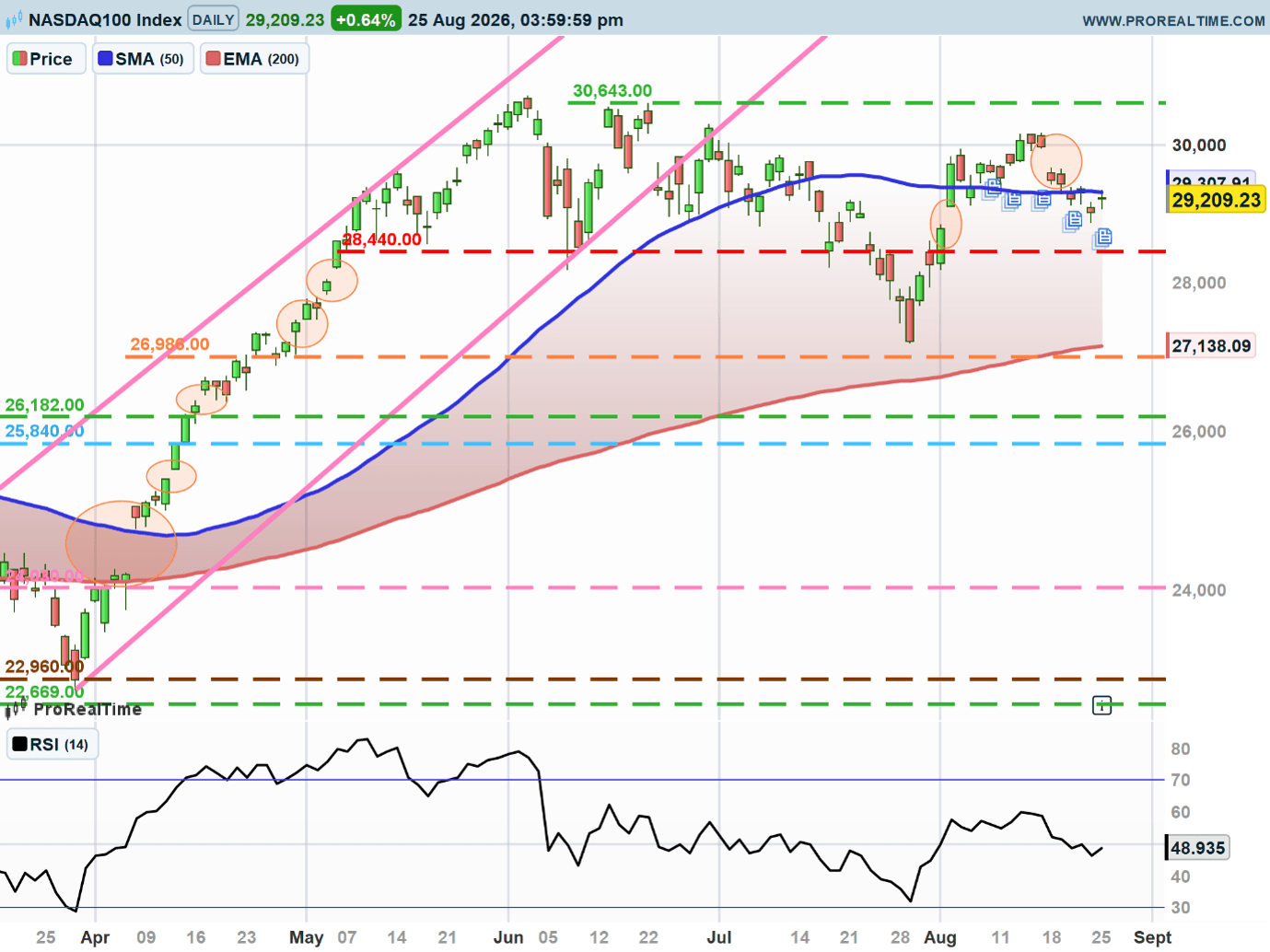Viewport: 1270px width, 952px height.
Task: Click the 80 level on the RSI axis
Action: [x=1181, y=749]
